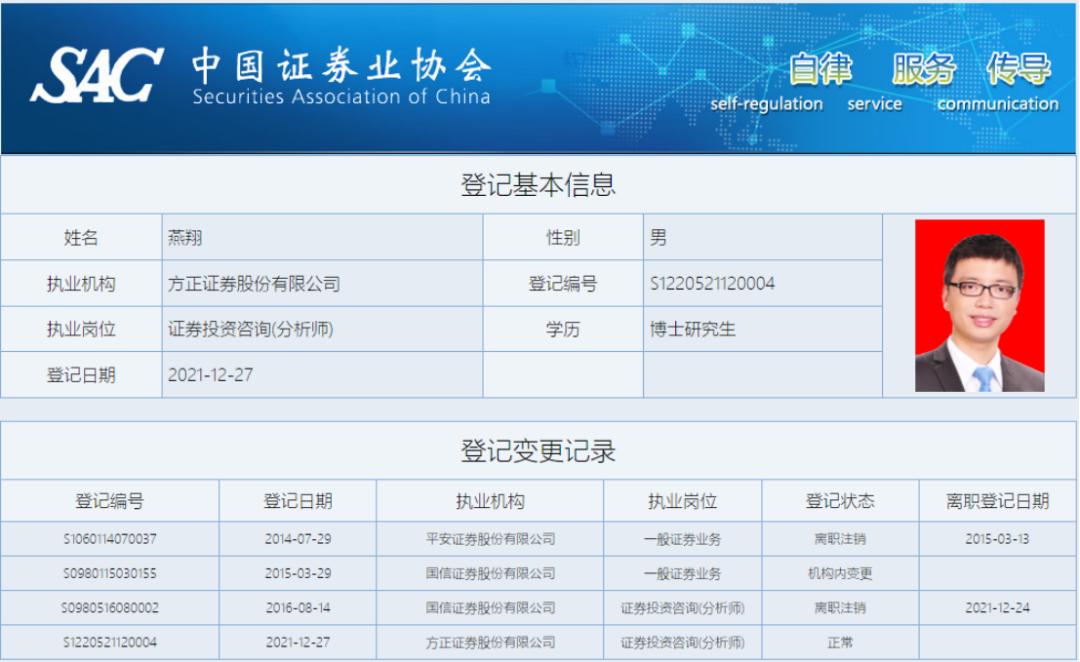Click the 学历 label cell
The width and height of the screenshot is (1080, 662).
(x=563, y=329)
